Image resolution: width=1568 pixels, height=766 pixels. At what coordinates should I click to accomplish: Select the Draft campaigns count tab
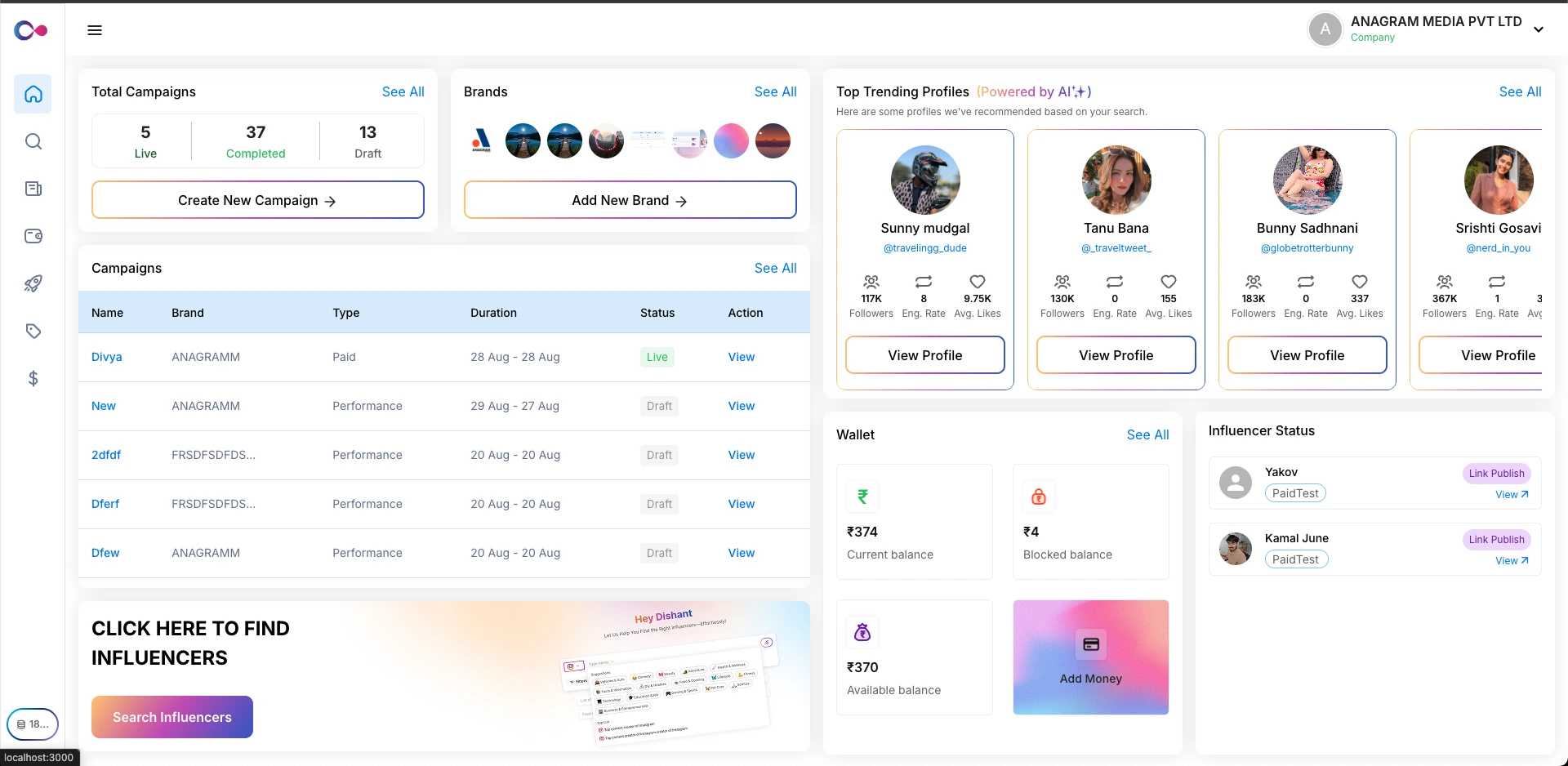point(367,141)
